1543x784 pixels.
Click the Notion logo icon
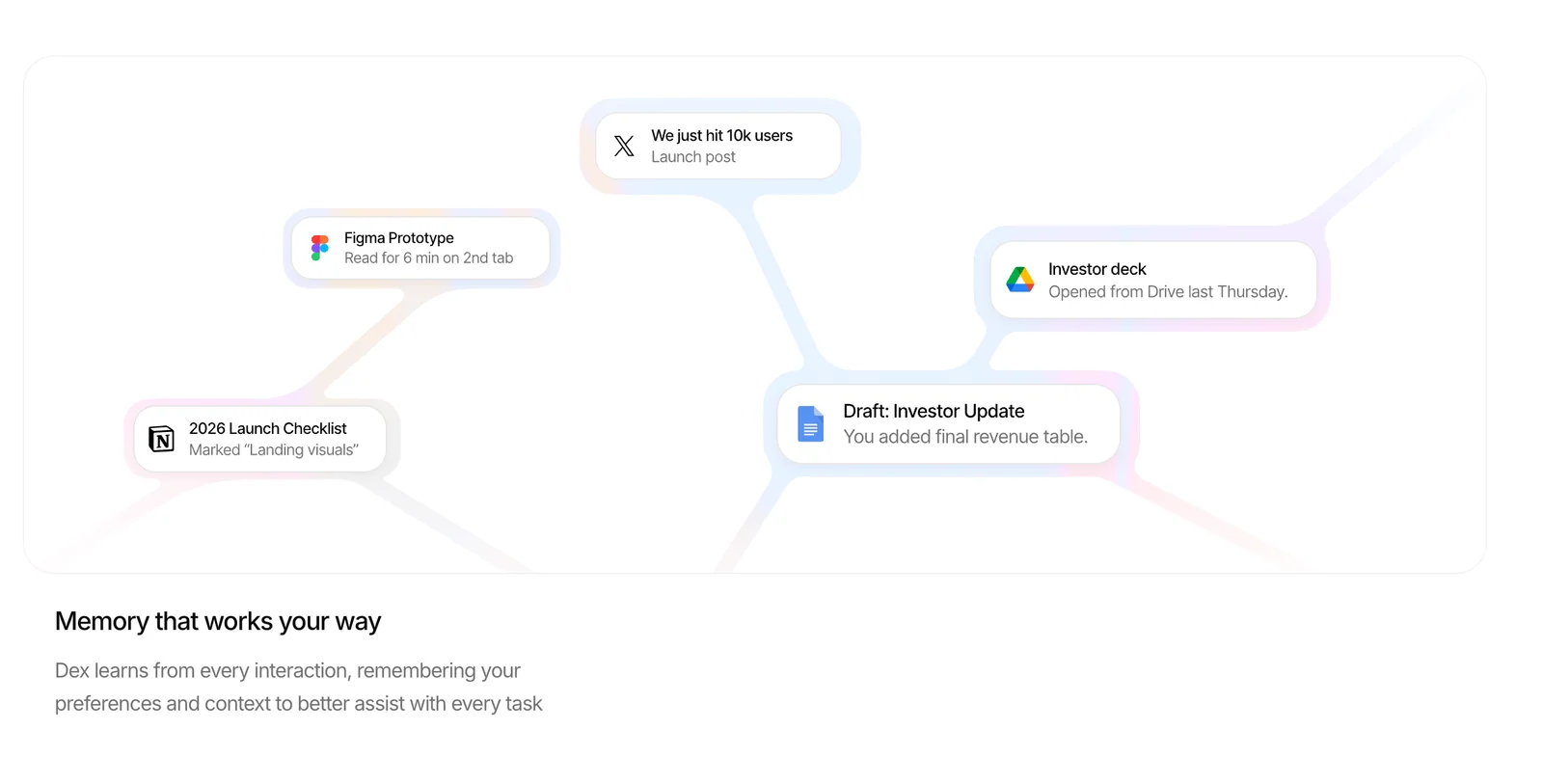tap(162, 440)
